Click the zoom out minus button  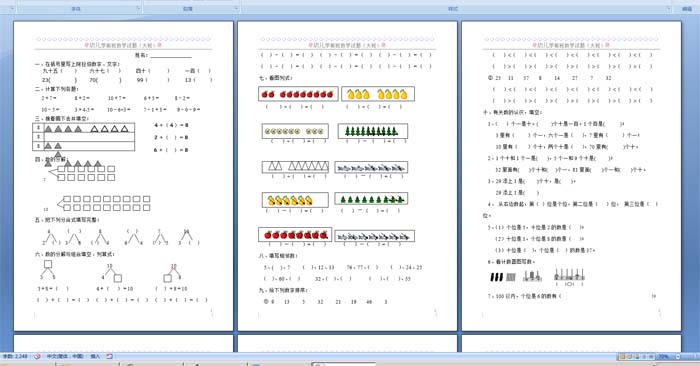678,357
